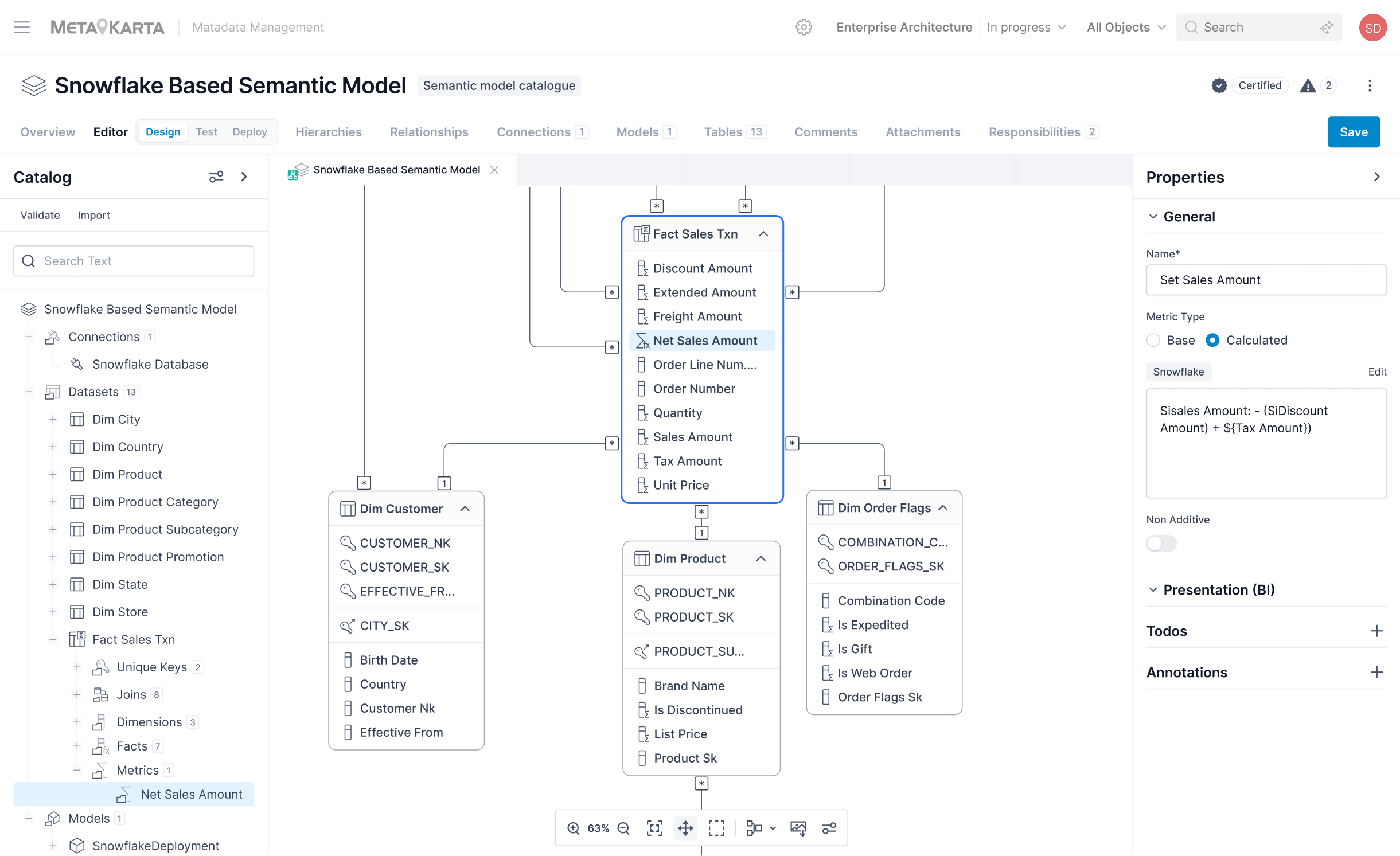Open diagram display settings in toolbar
The height and width of the screenshot is (856, 1400).
tap(829, 828)
